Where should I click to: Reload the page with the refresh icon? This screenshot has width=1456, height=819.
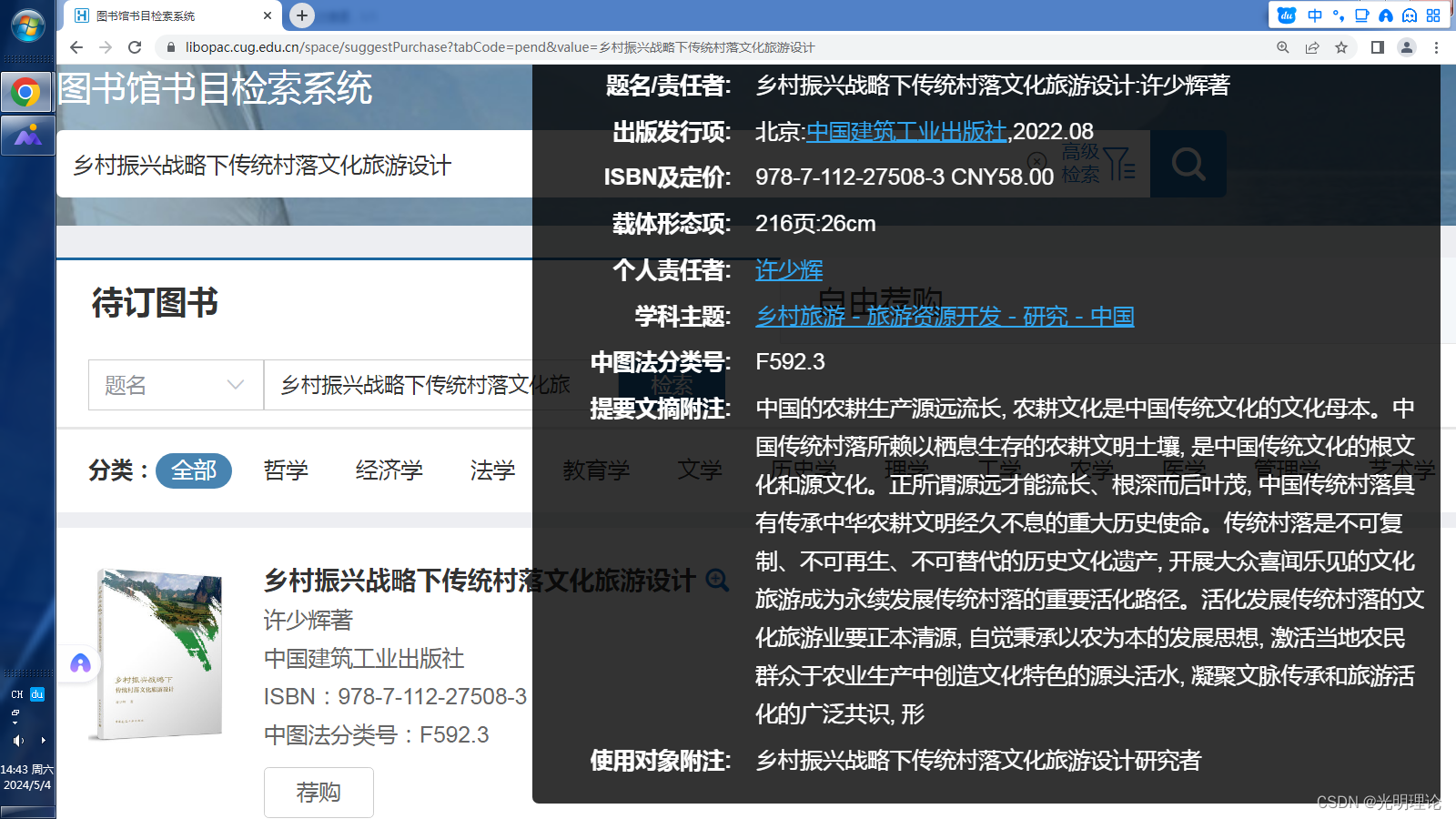point(135,47)
